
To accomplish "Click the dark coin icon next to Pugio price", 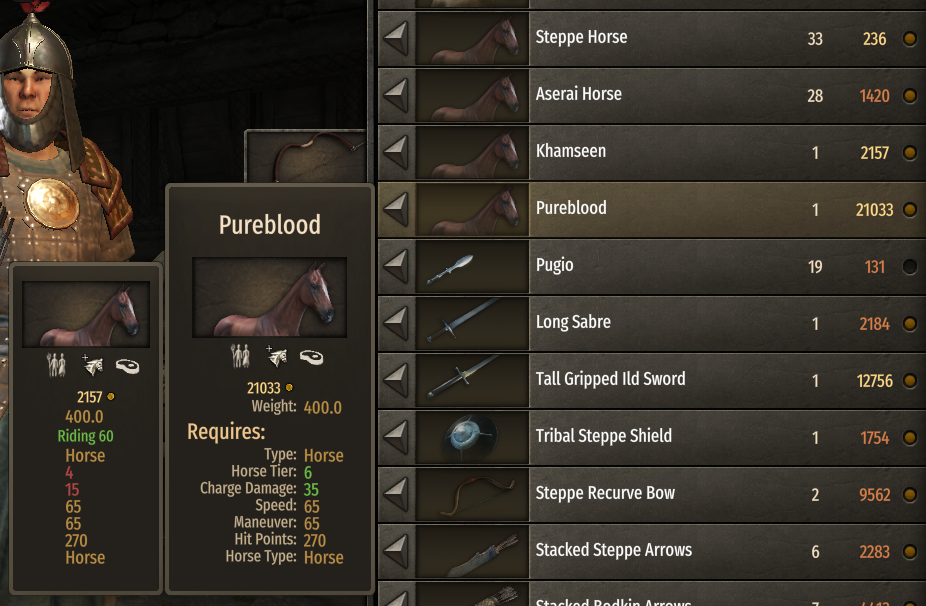I will click(910, 267).
